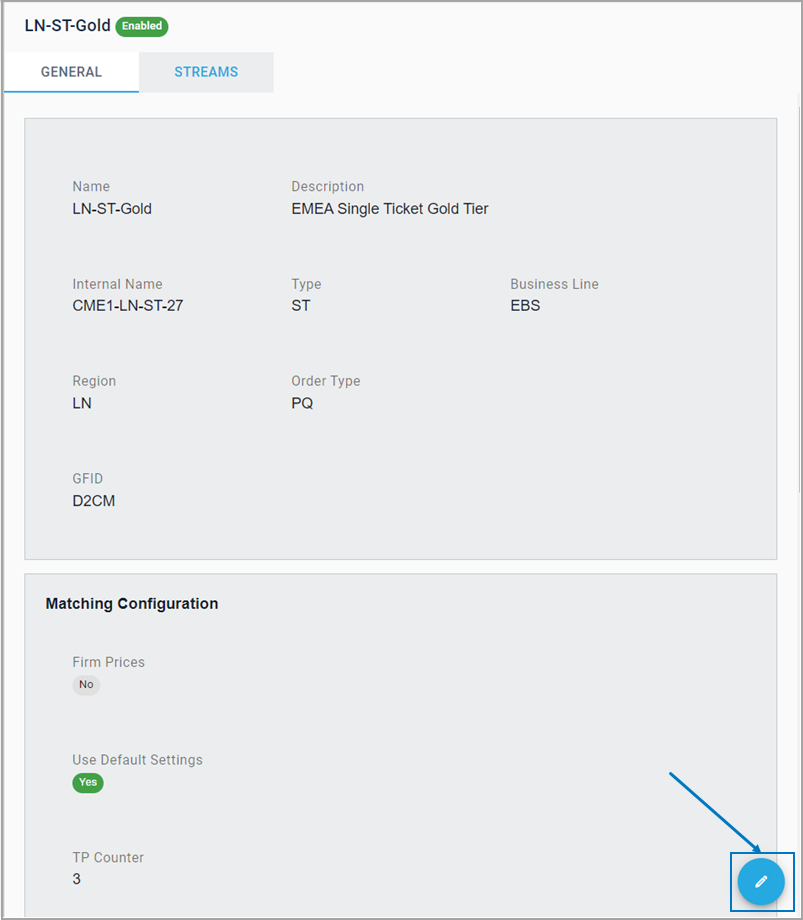Click the TP Counter field label
Screen dimensions: 803x920
108,857
